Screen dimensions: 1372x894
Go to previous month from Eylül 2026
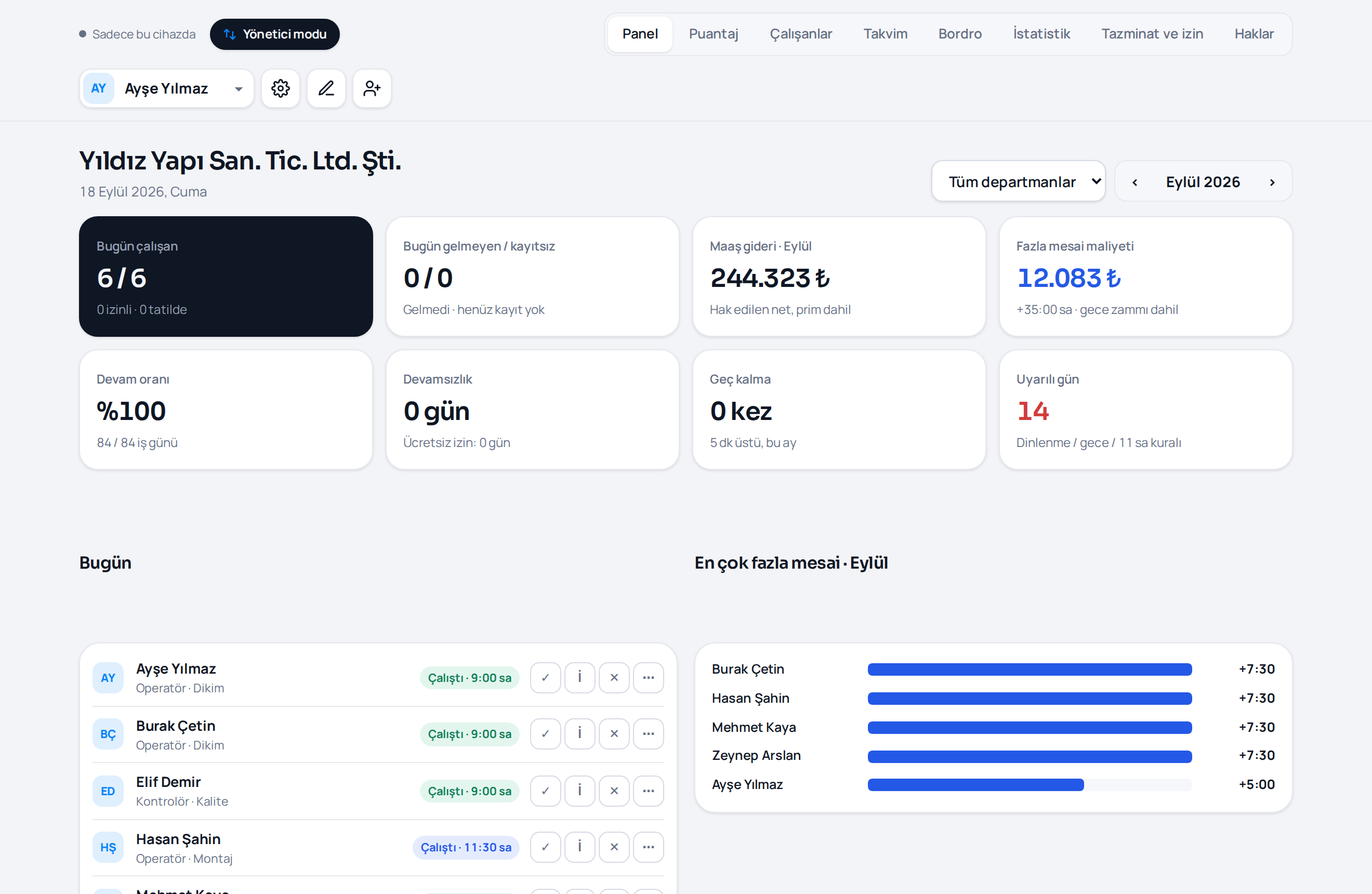[1134, 182]
